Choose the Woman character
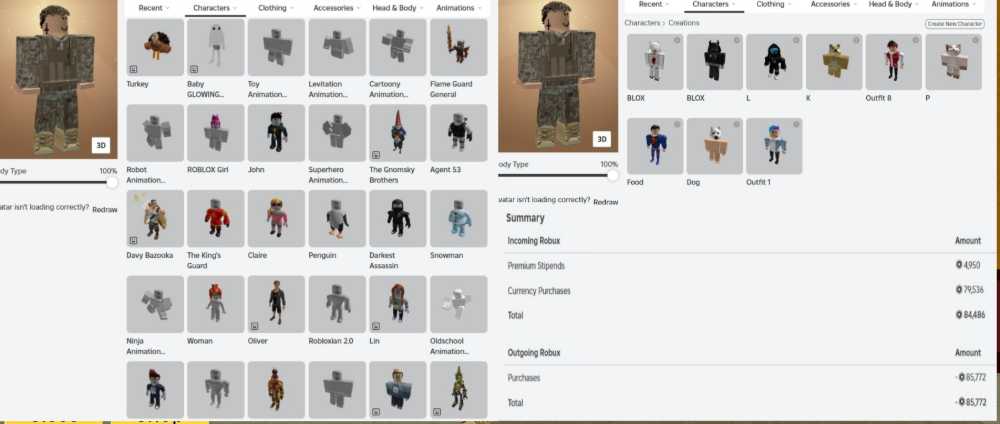This screenshot has width=1000, height=424. [216, 304]
